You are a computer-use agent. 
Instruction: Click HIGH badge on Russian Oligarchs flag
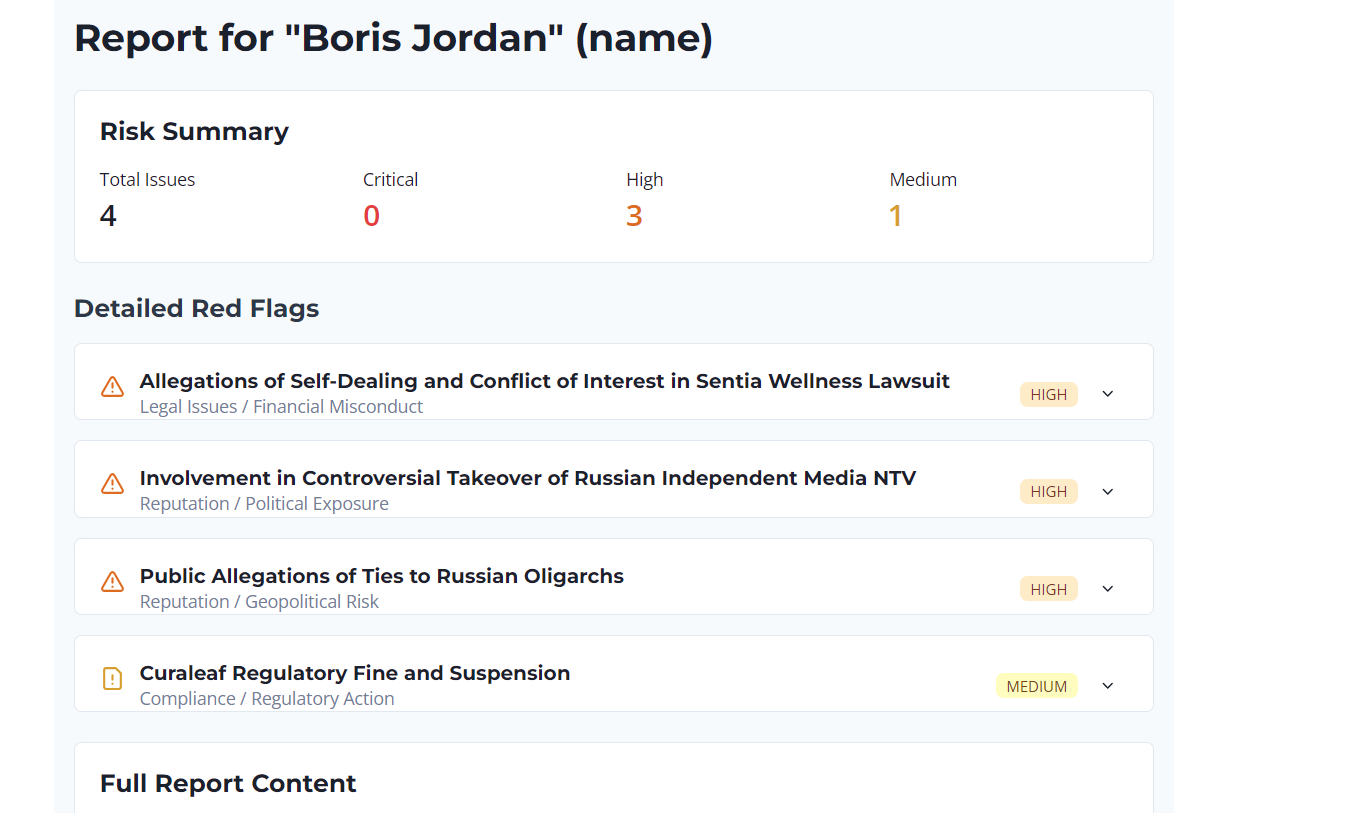coord(1048,589)
